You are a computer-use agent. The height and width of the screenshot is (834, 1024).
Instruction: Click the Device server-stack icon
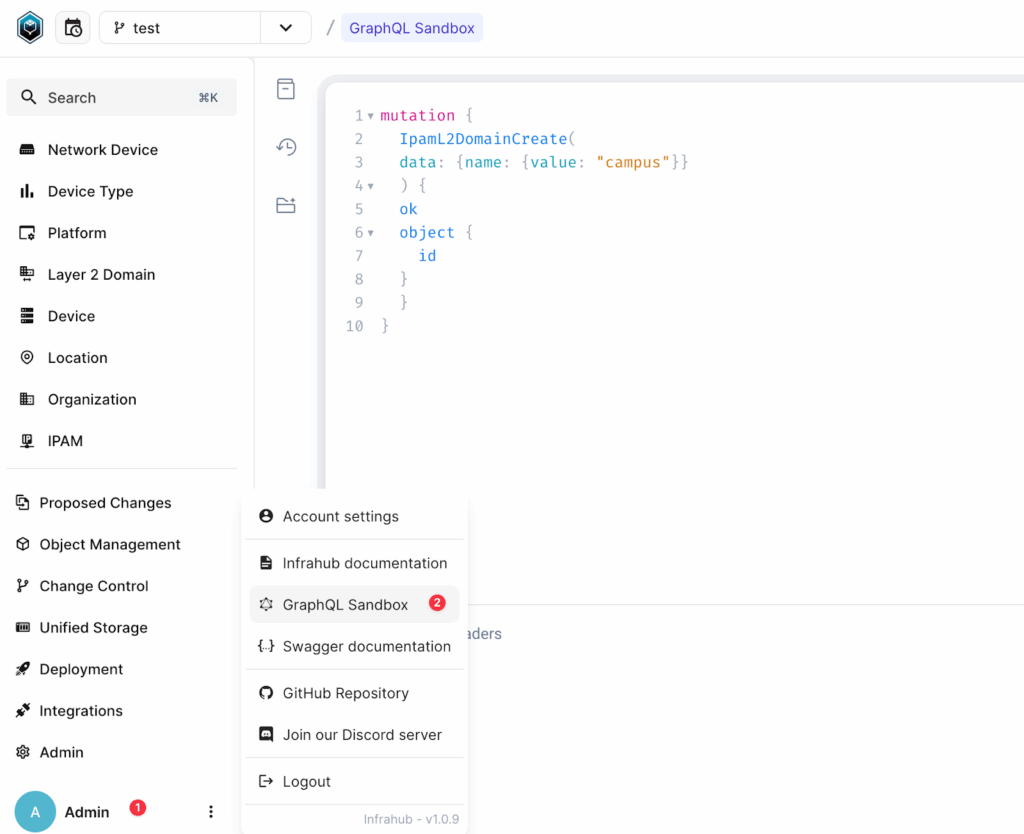pos(27,316)
